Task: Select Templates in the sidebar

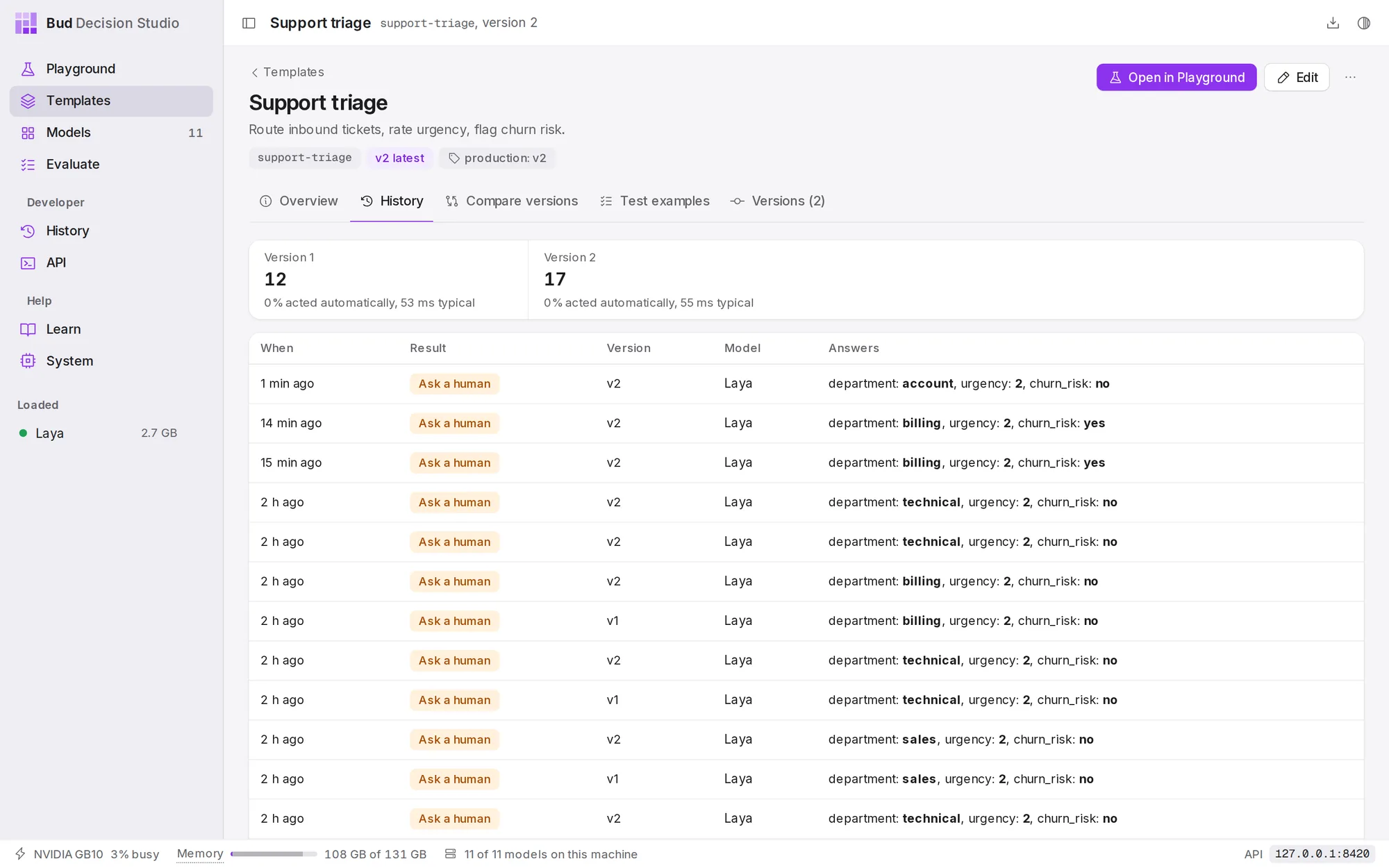Action: click(111, 101)
